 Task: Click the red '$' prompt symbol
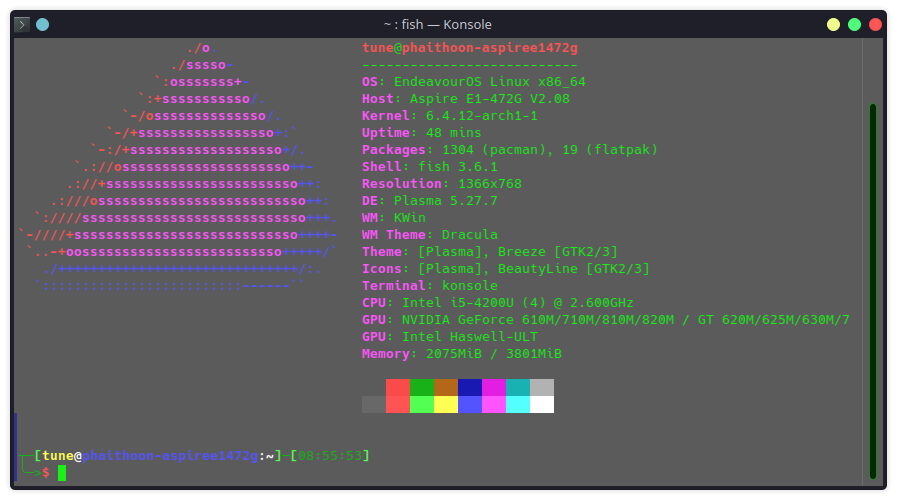(x=46, y=473)
